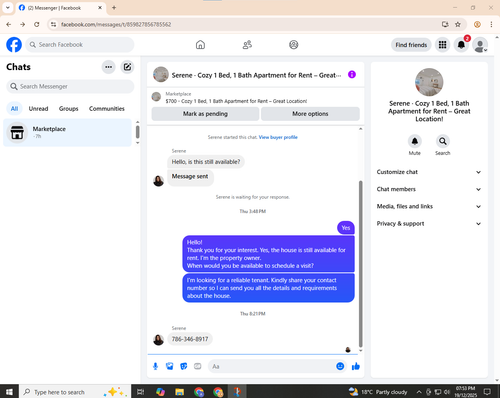
Task: Open the Menu grid icon
Action: pyautogui.click(x=442, y=45)
